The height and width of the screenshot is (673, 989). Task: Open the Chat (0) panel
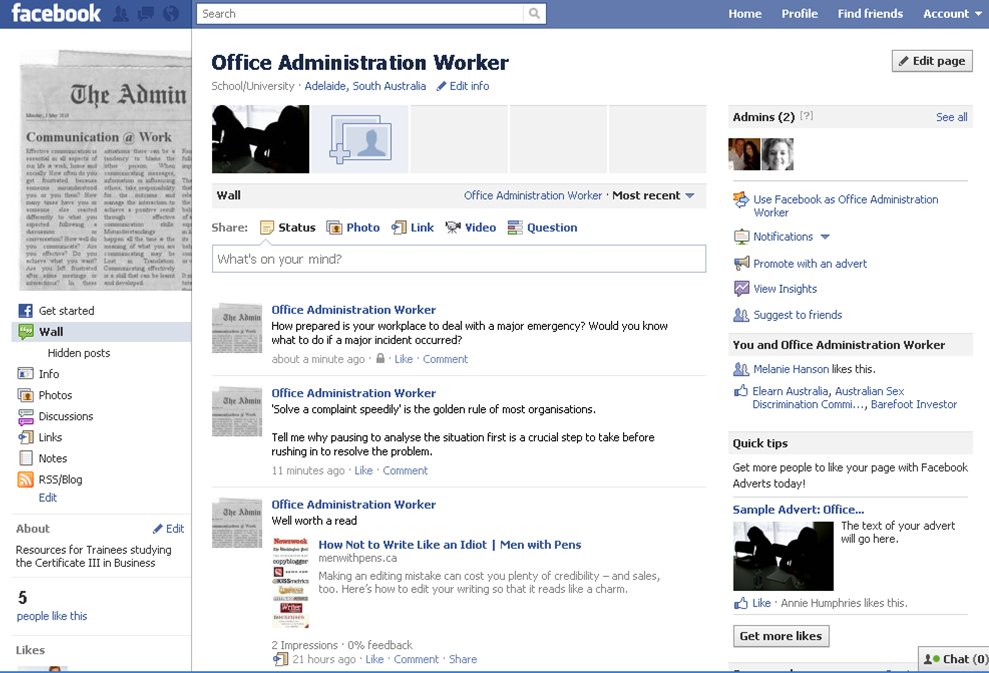pos(954,659)
